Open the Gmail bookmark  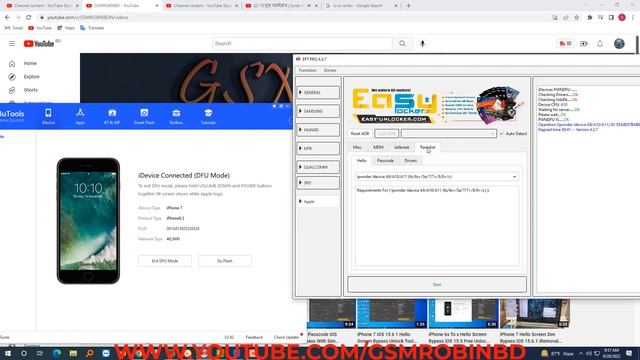[14, 28]
